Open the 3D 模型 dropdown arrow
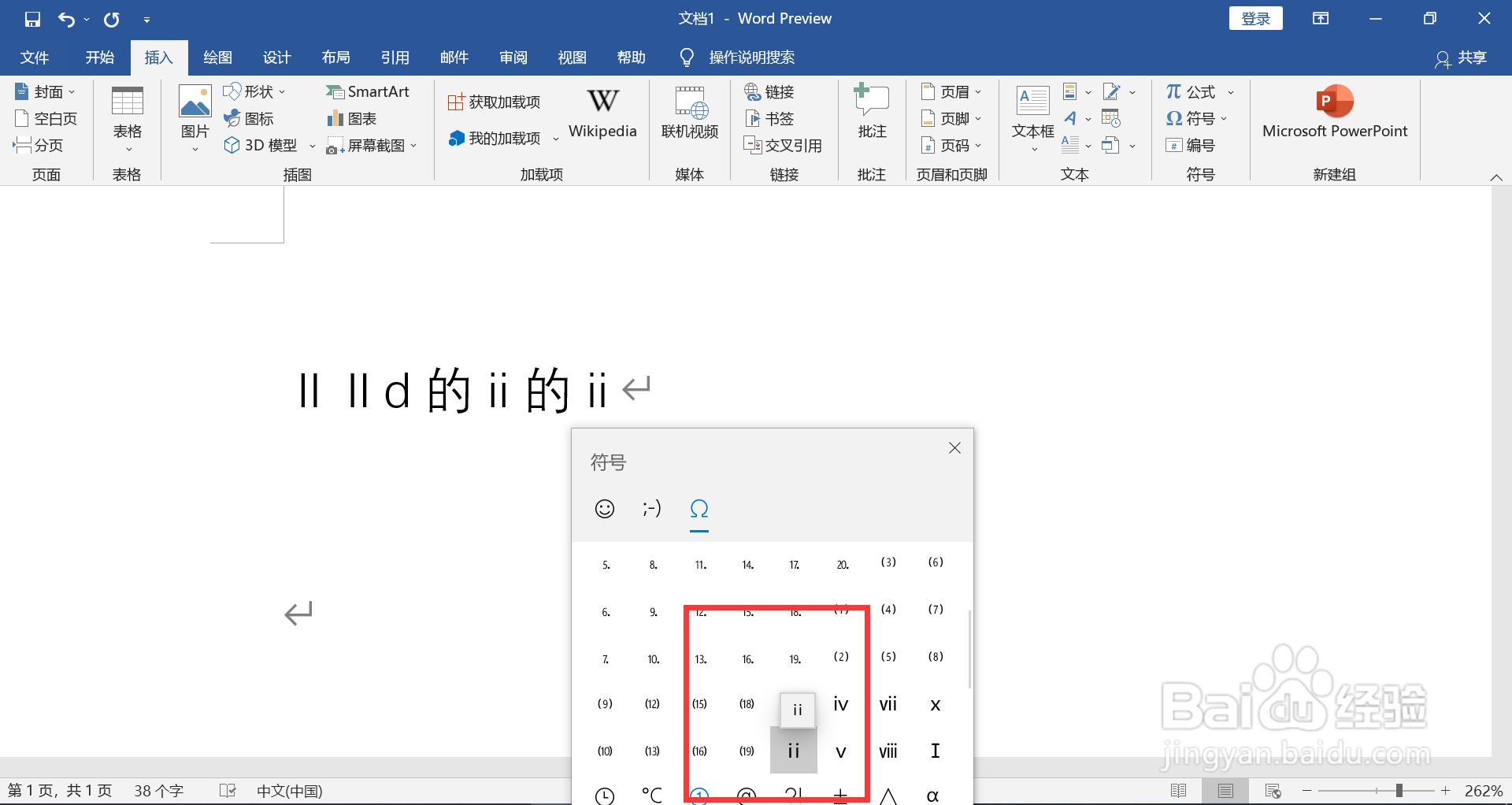The image size is (1512, 805). [x=313, y=145]
